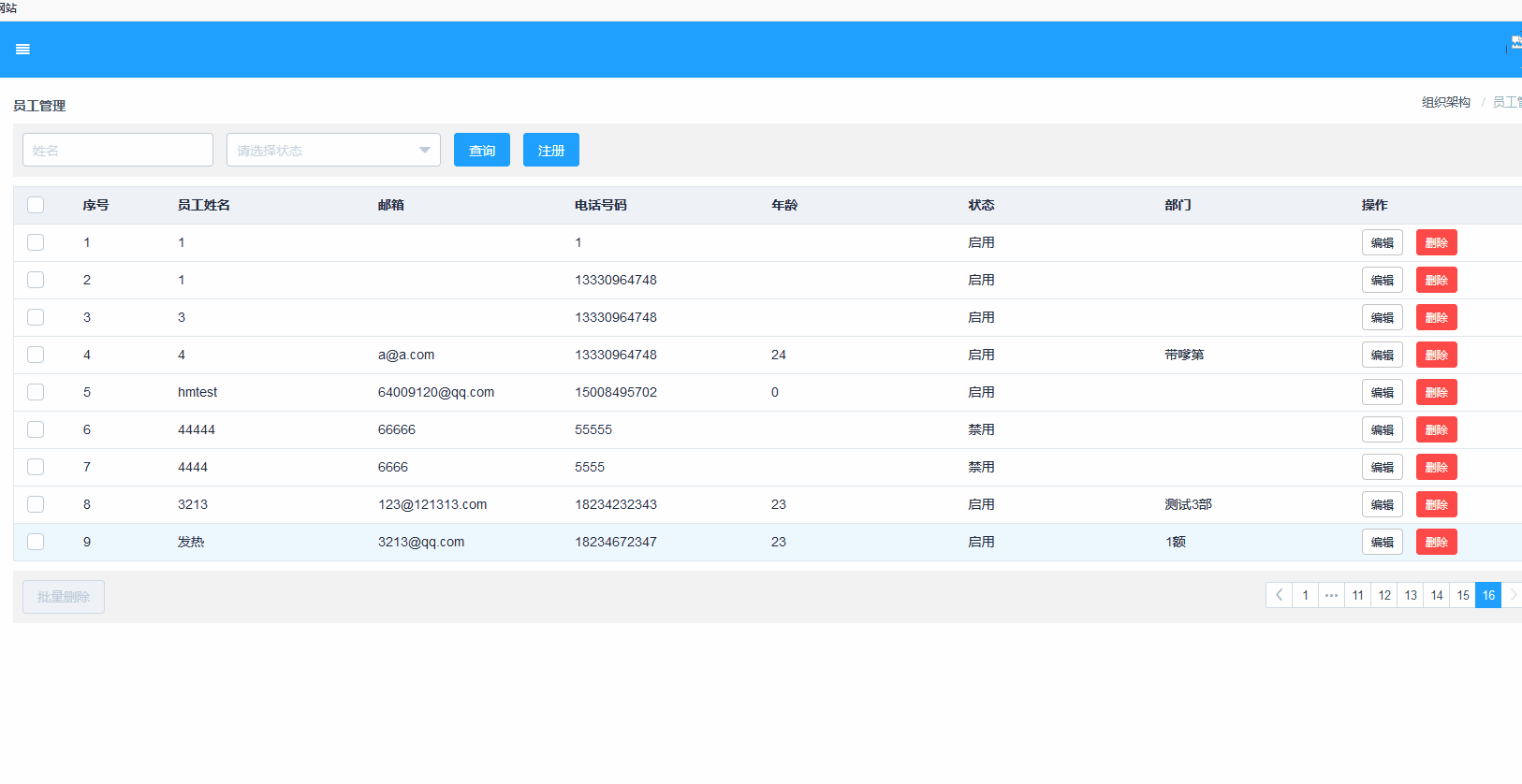Viewport: 1522px width, 784px height.
Task: Delete the 4444 employee
Action: coord(1437,467)
